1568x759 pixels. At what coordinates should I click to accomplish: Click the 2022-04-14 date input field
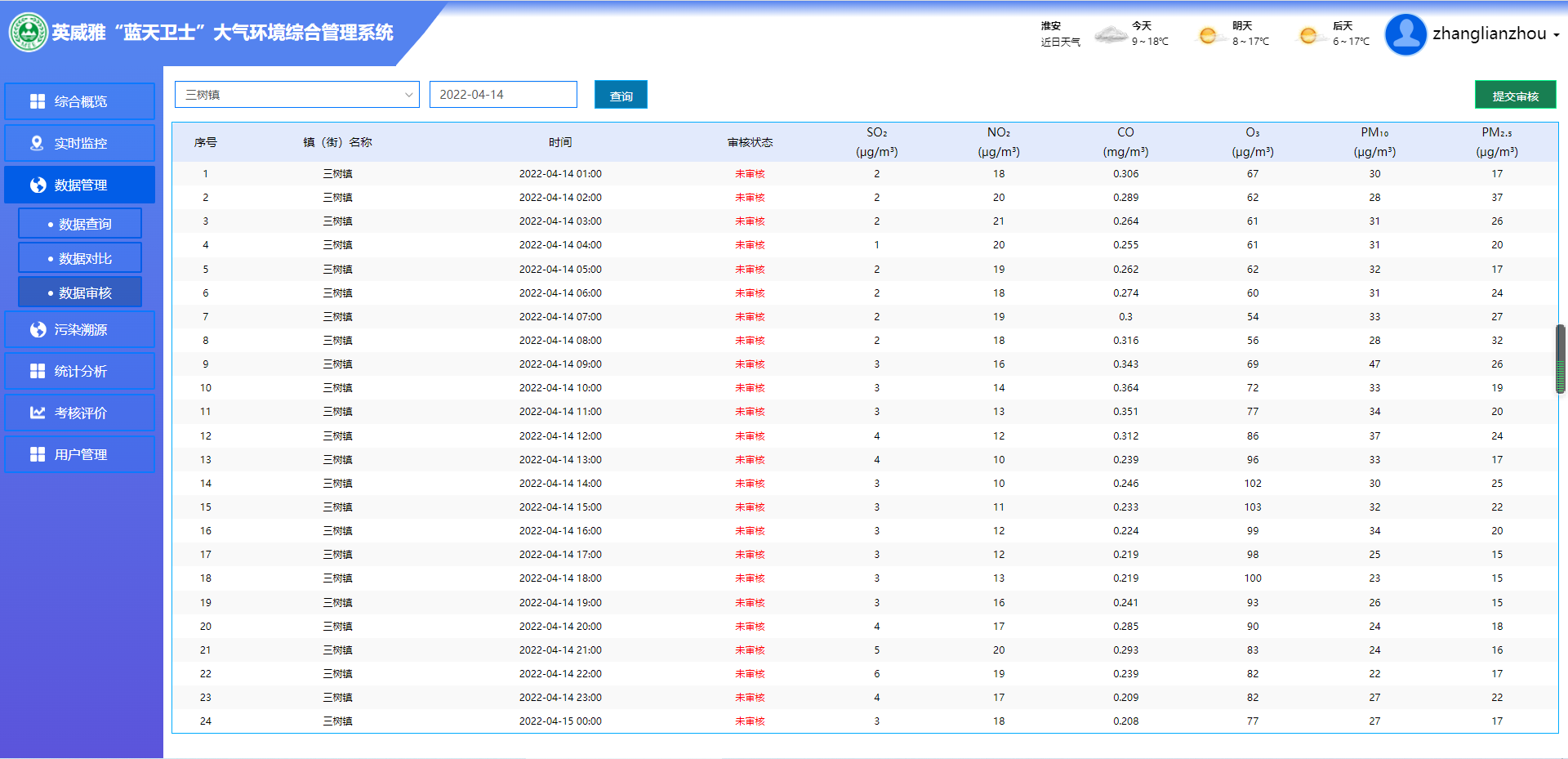(503, 95)
